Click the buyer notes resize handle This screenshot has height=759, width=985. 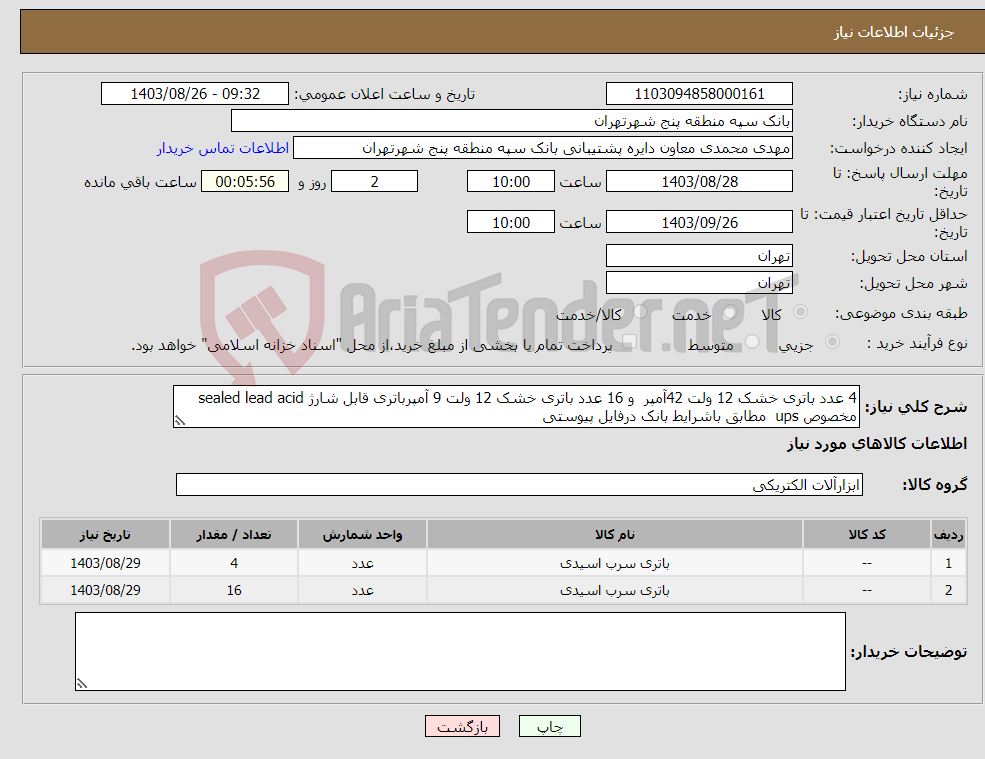tap(82, 684)
